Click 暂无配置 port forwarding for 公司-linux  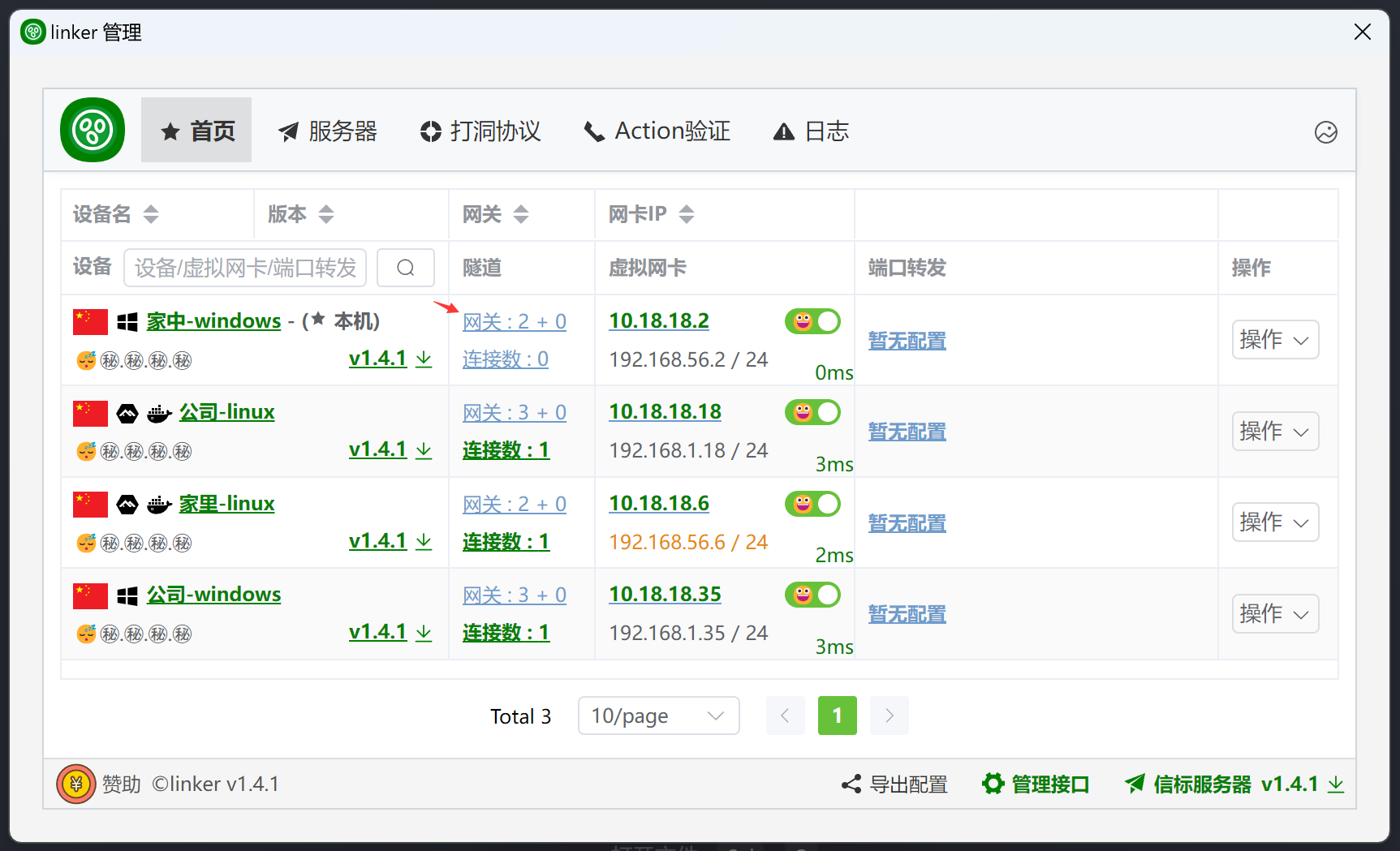pyautogui.click(x=907, y=432)
